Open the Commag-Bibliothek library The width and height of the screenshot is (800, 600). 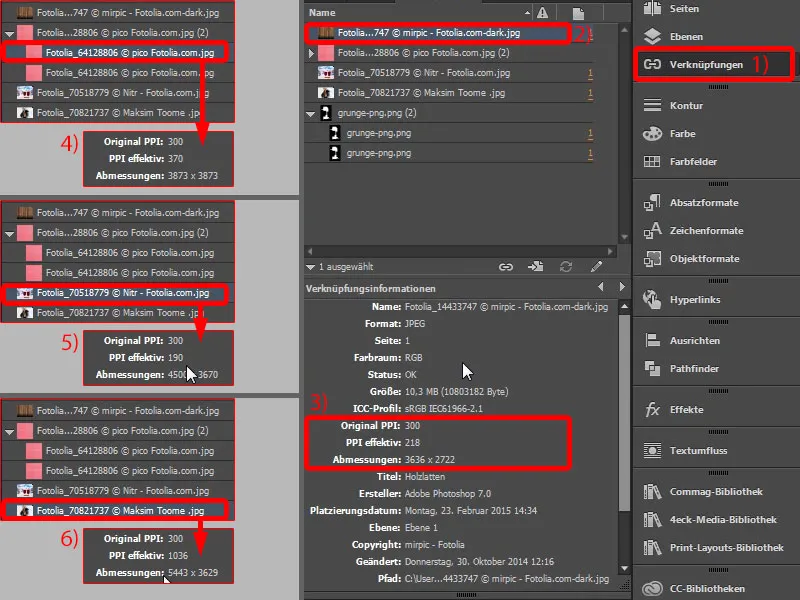point(714,492)
